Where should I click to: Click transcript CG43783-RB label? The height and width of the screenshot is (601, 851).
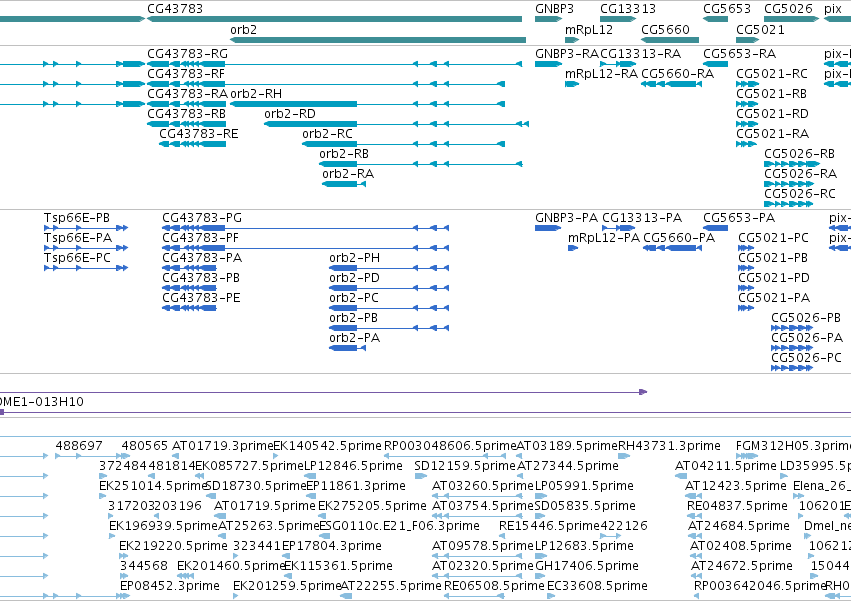[x=186, y=114]
